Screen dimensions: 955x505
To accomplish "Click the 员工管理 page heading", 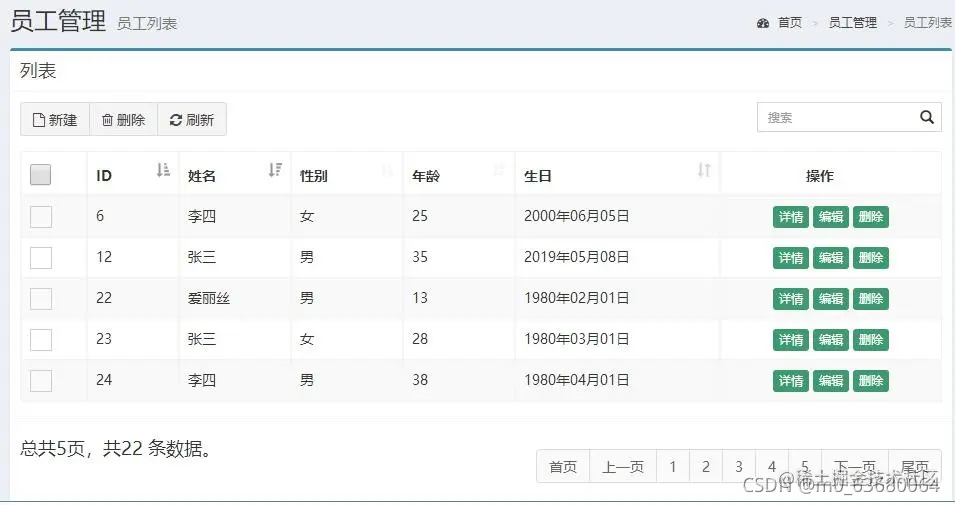I will click(58, 21).
